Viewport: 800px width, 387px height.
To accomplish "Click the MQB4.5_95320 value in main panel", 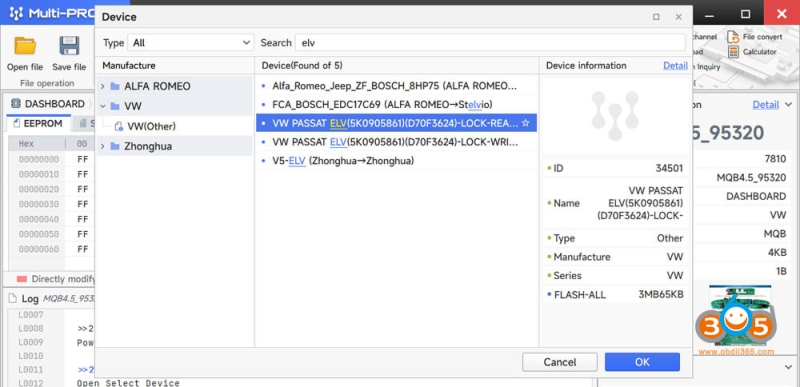I will 751,178.
